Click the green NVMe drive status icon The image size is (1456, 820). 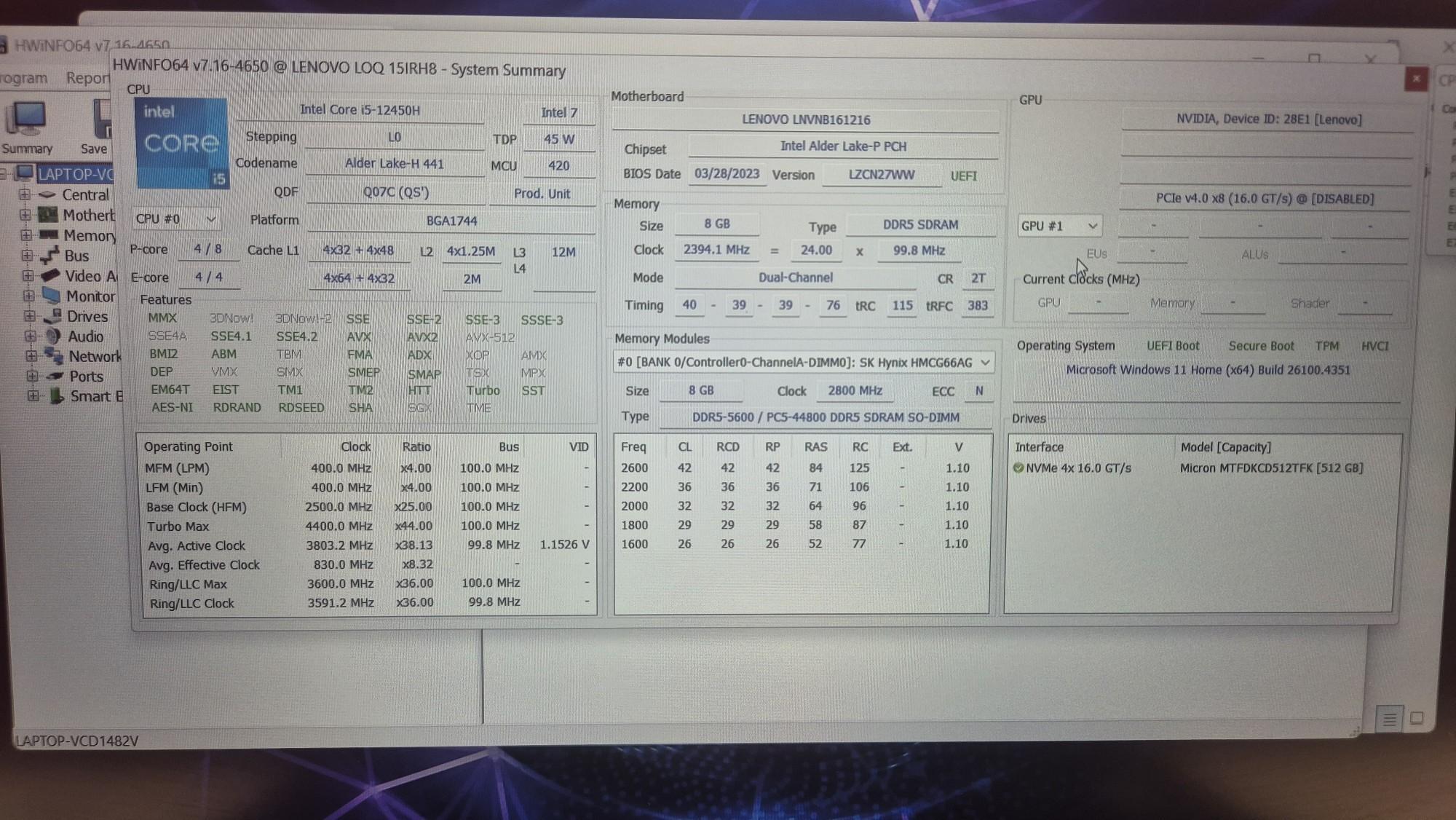coord(1018,468)
